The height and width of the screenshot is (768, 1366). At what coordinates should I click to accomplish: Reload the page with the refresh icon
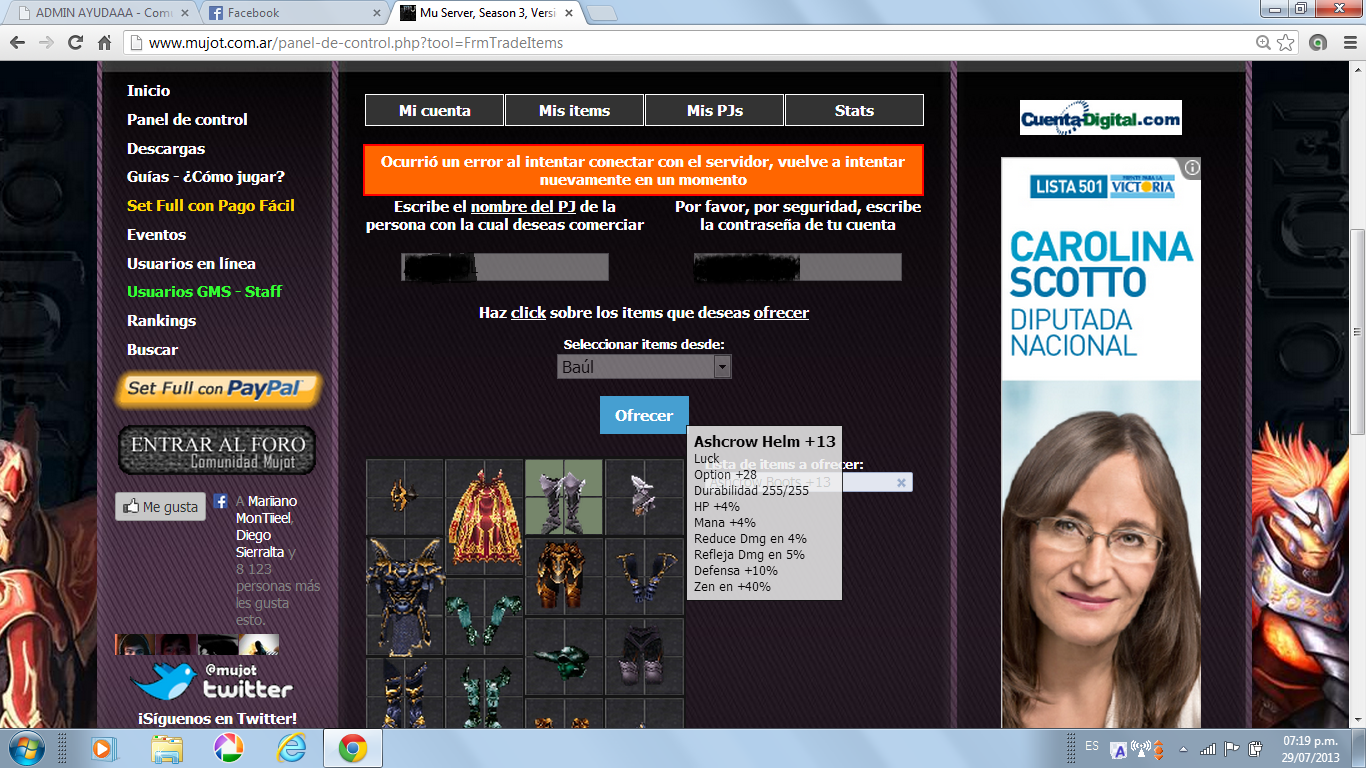[75, 43]
